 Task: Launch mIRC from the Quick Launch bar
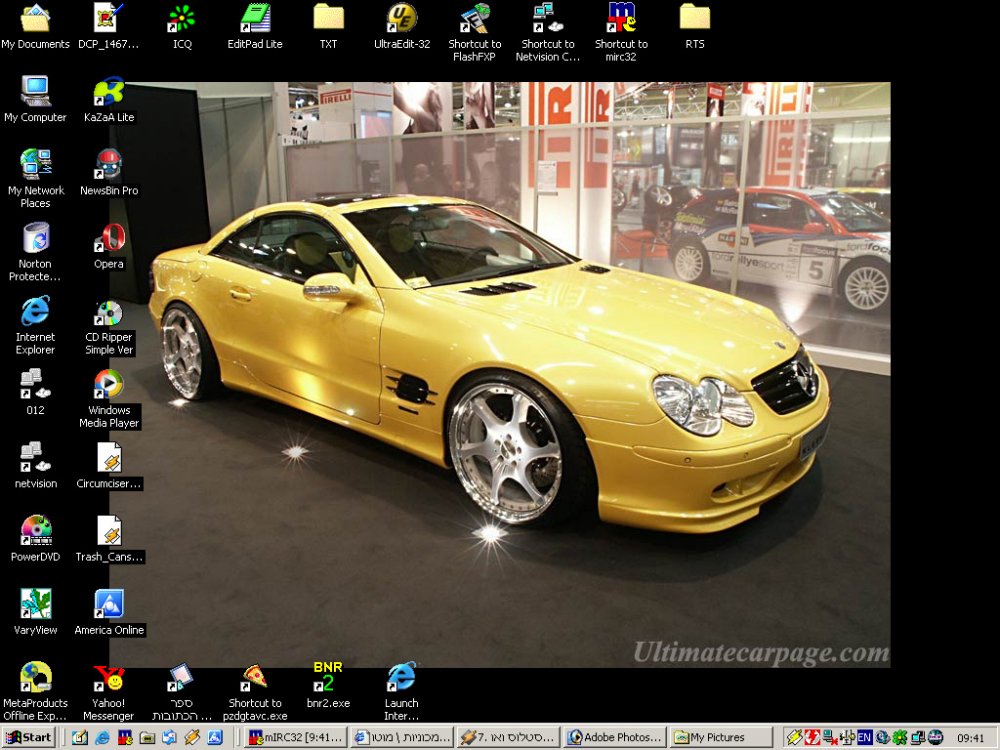coord(125,738)
